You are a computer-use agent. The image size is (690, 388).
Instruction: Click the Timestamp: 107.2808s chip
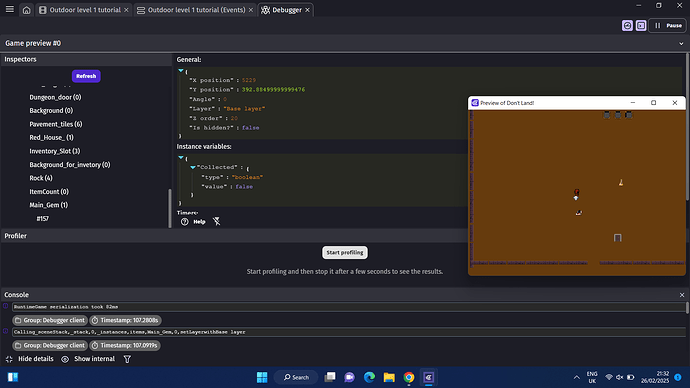[125, 320]
